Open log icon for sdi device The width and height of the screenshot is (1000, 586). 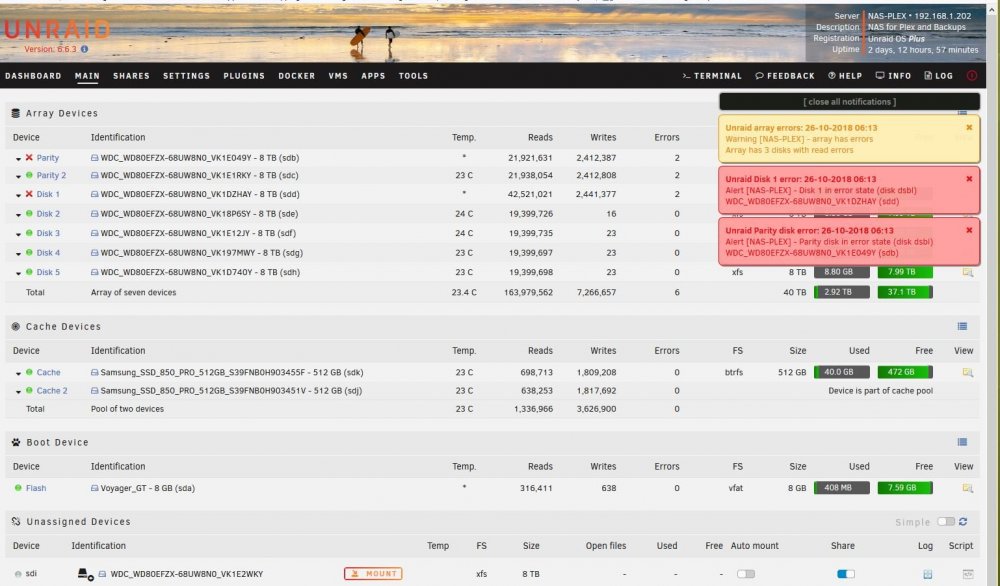(927, 574)
